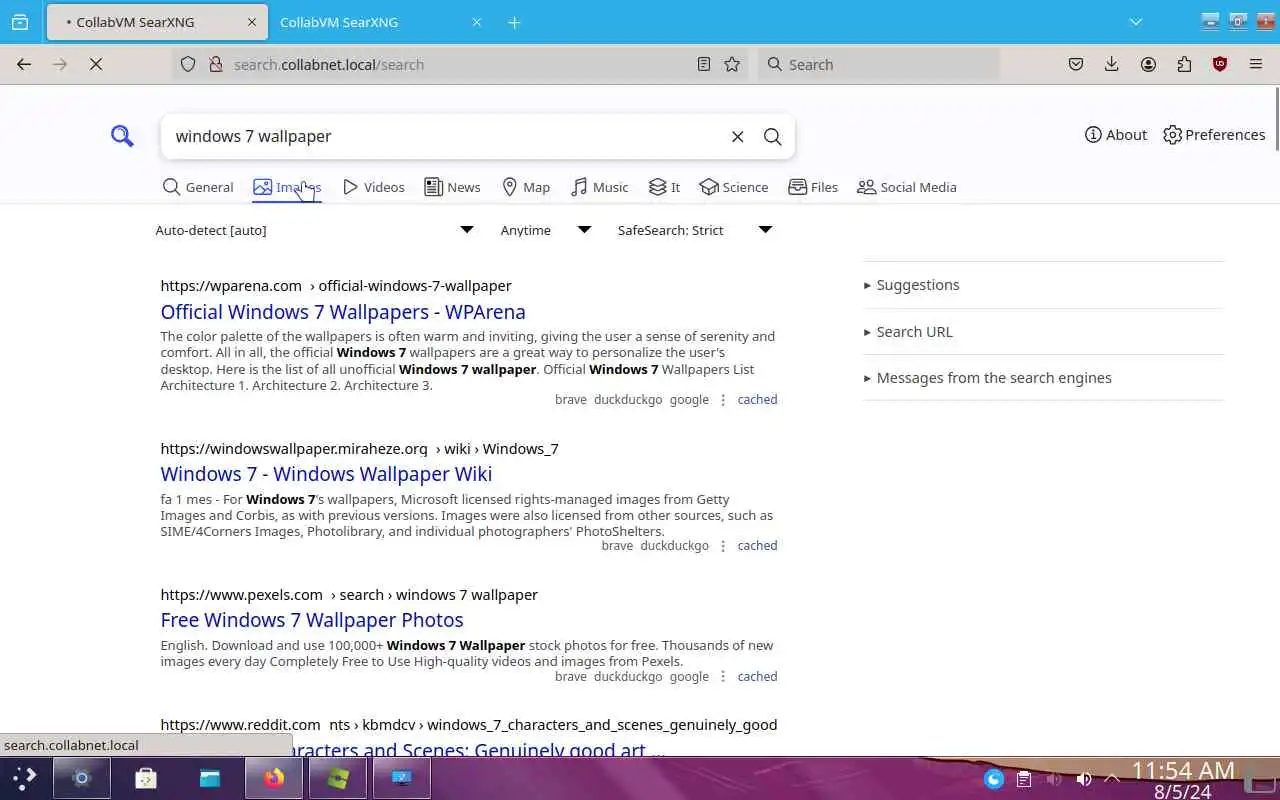Click the insecure connection padlock icon
This screenshot has width=1280, height=800.
tap(215, 64)
